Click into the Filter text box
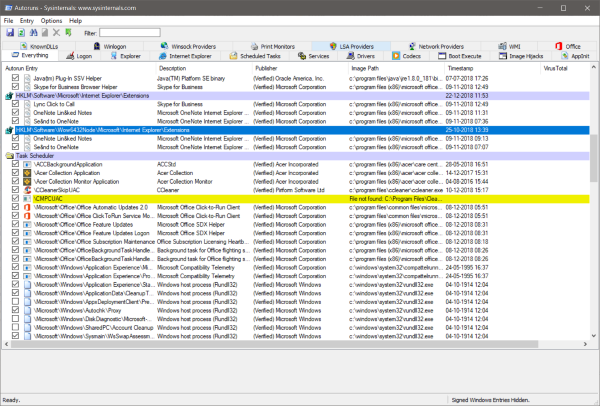This screenshot has height=406, width=600. coord(130,33)
